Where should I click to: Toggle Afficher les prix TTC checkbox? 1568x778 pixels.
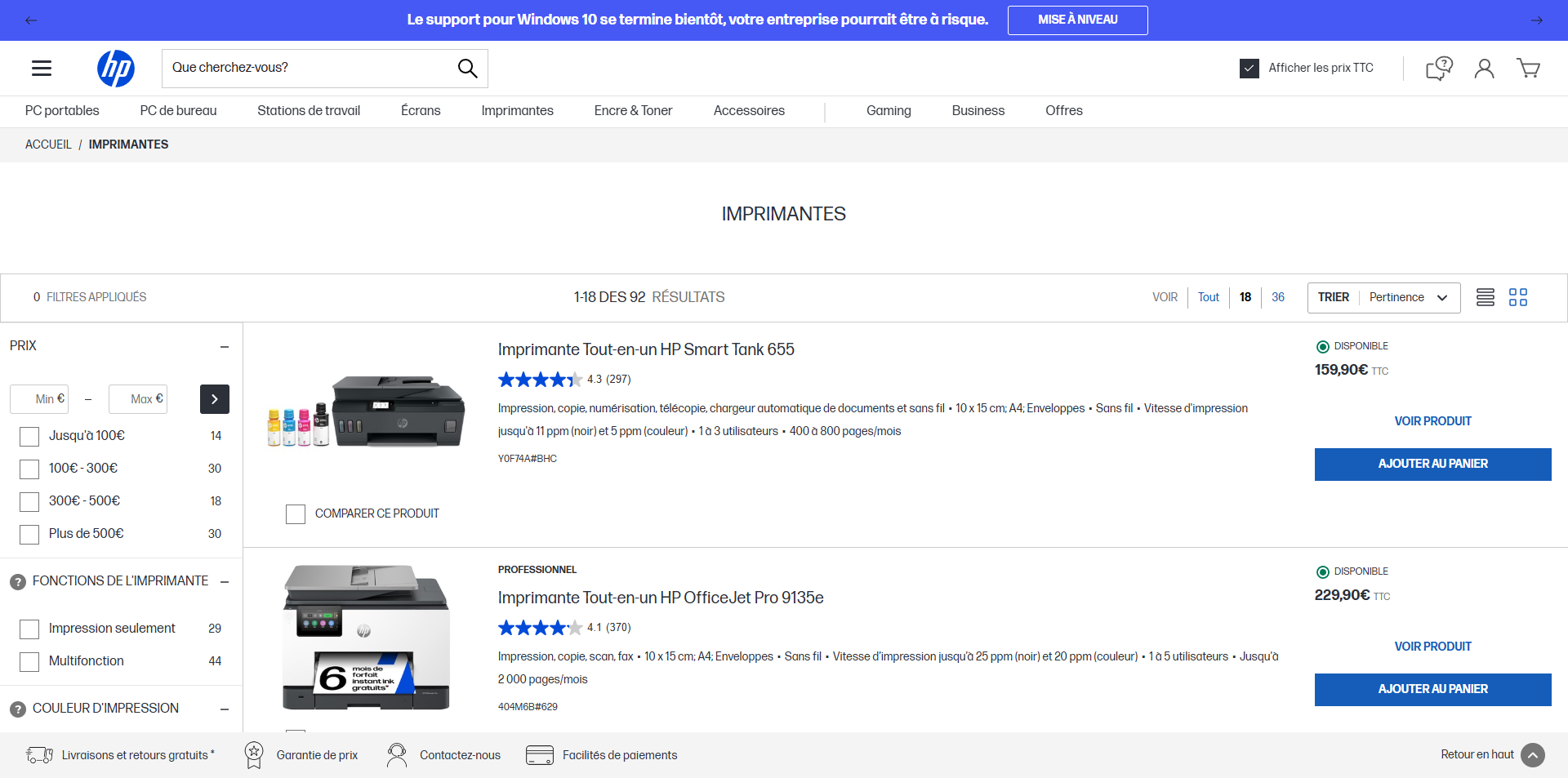(1249, 69)
